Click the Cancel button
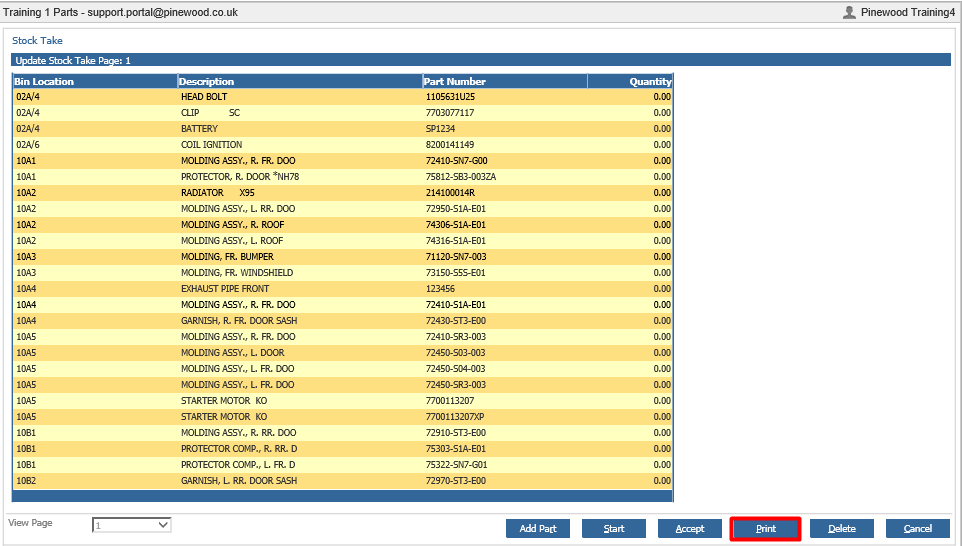Screen dimensions: 962x546 [918, 529]
